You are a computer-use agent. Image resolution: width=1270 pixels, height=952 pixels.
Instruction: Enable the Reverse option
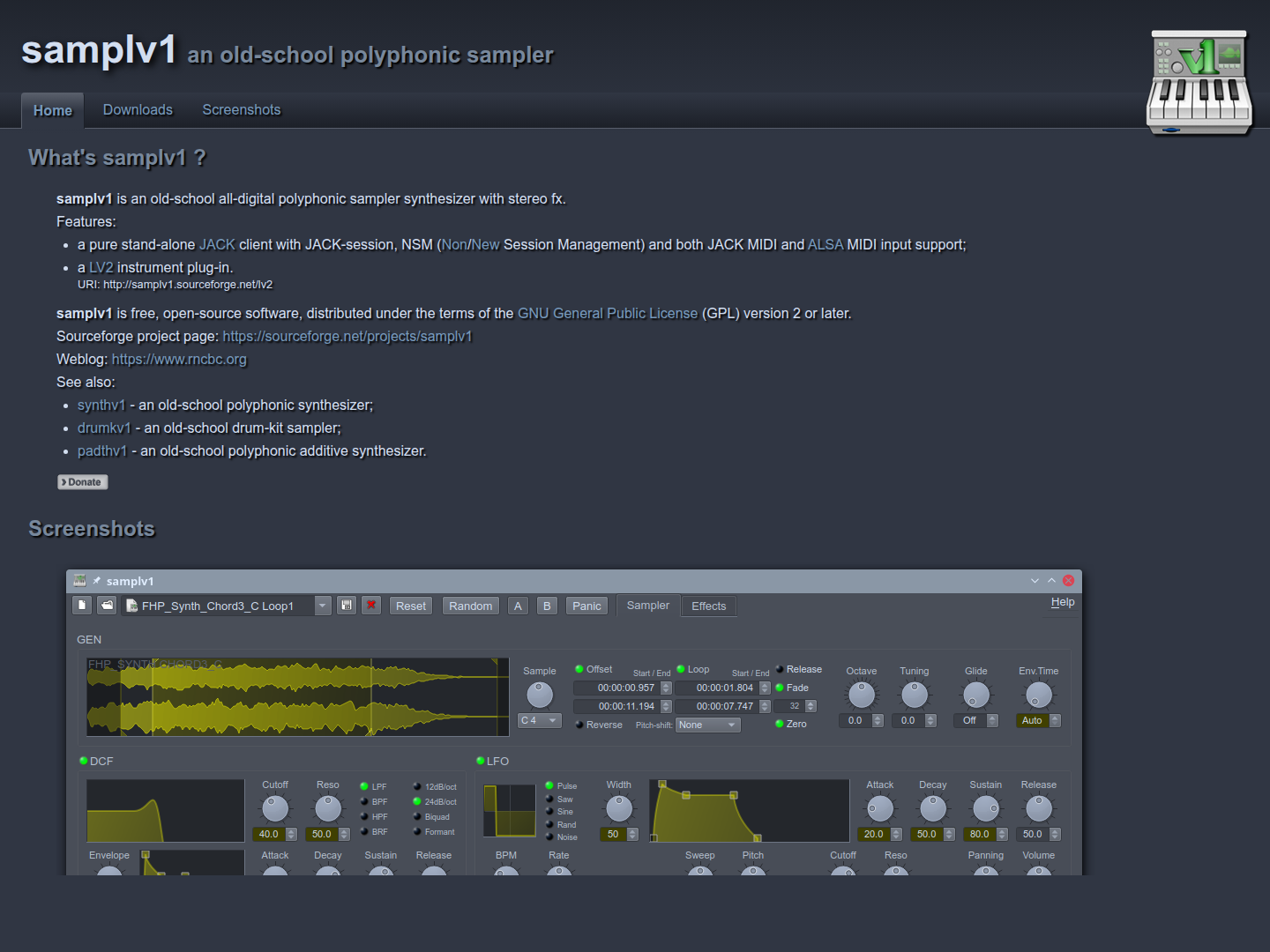[x=599, y=725]
